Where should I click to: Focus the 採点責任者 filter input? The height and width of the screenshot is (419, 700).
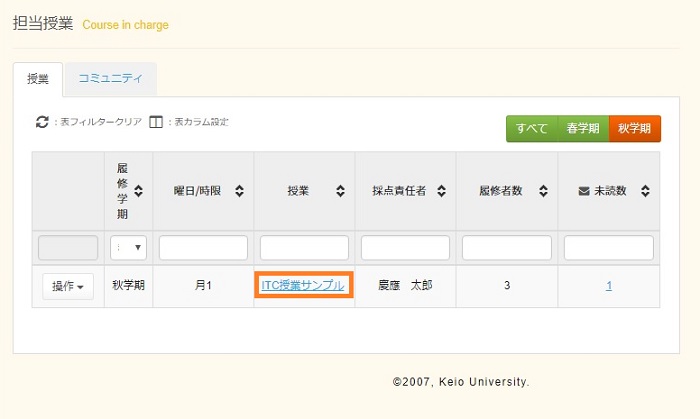tap(405, 248)
